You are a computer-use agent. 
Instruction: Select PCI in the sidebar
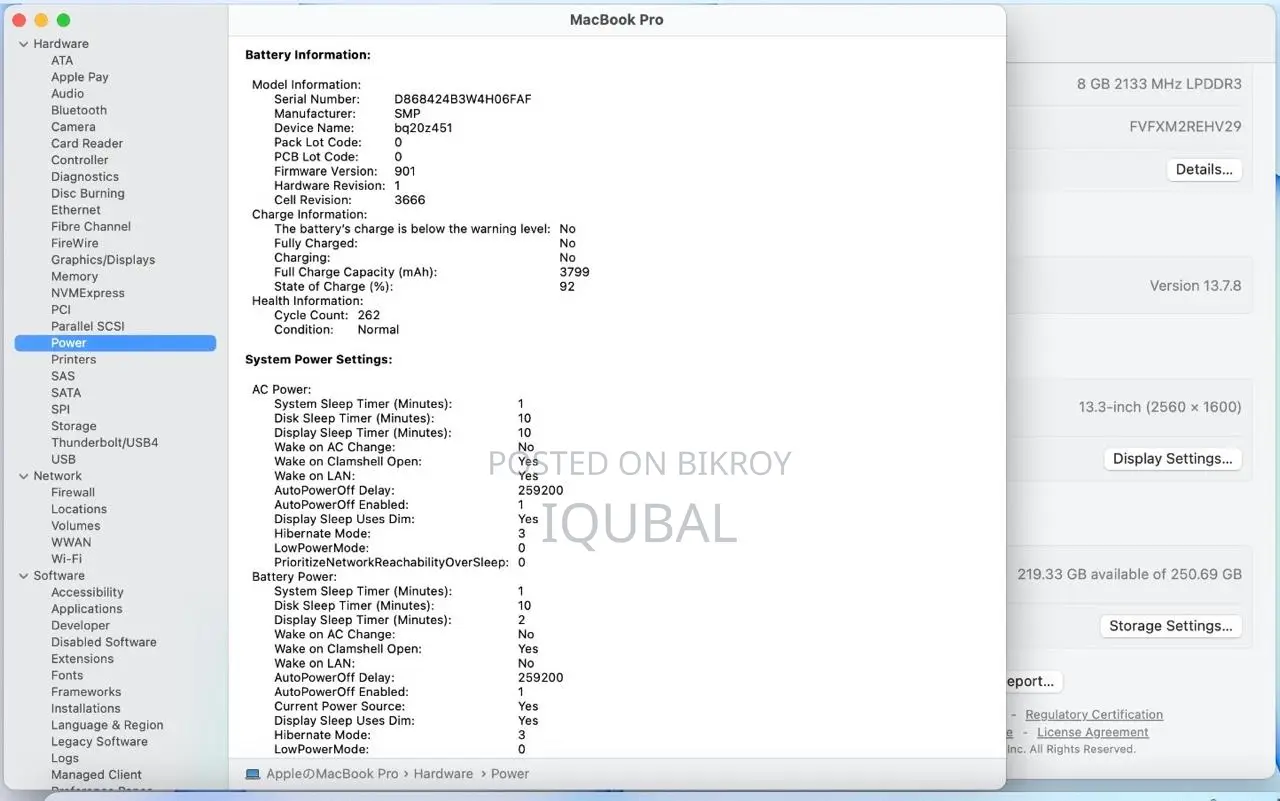(61, 310)
